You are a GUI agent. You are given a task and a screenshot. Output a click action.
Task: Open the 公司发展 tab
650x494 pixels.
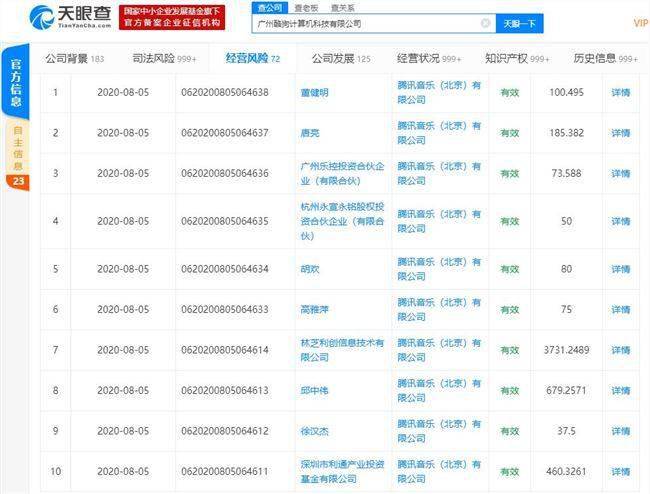[341, 58]
